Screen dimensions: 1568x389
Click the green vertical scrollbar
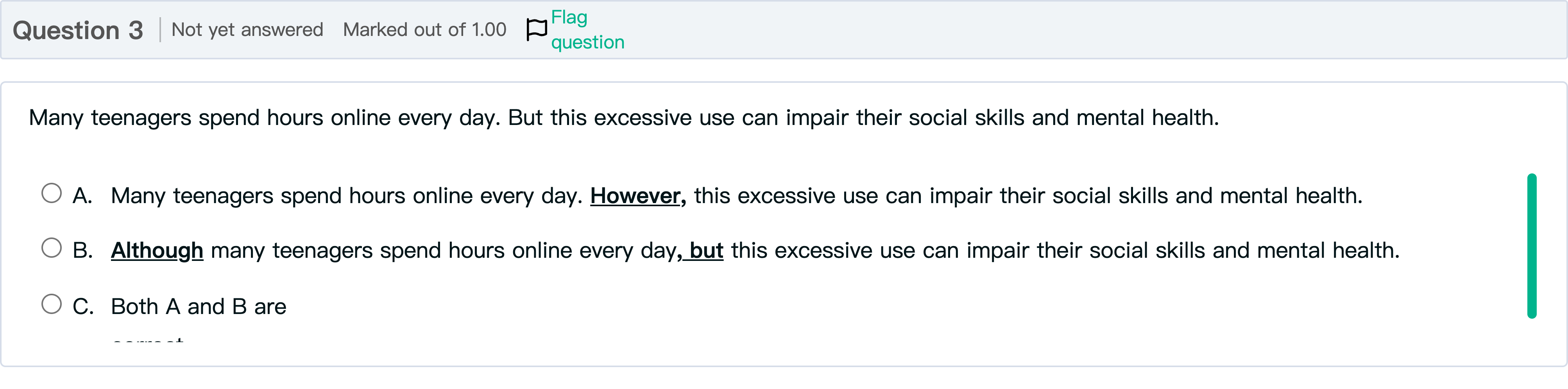(1532, 246)
